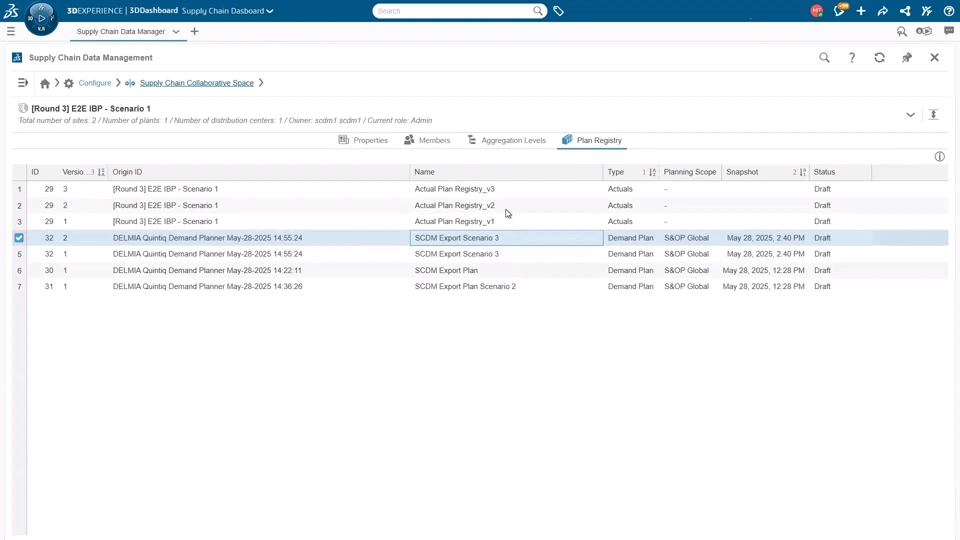Open the comments icon at far right of tab bar
The image size is (960, 540).
[x=948, y=31]
